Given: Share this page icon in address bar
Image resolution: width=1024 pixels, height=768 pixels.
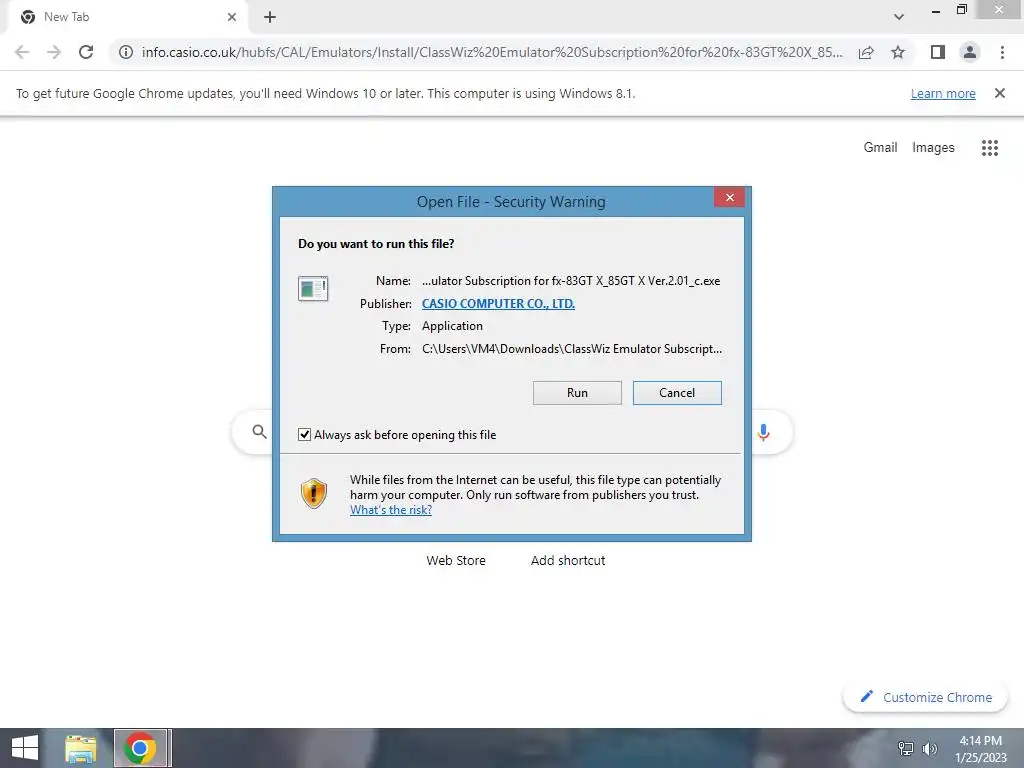Looking at the screenshot, I should (x=866, y=52).
